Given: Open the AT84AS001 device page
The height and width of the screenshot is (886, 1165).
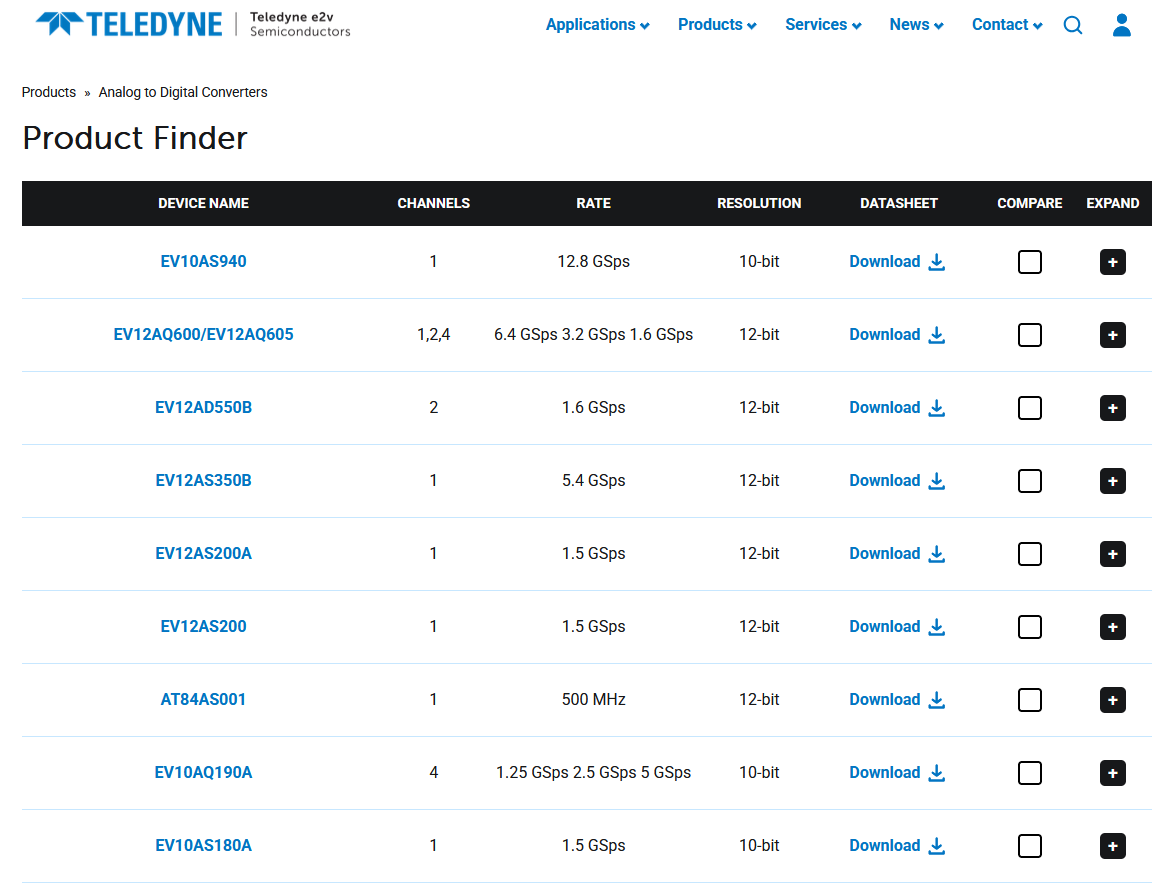Looking at the screenshot, I should click(x=204, y=699).
